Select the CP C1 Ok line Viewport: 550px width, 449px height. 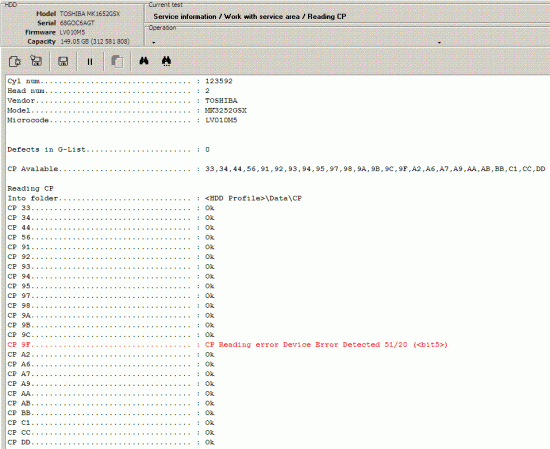[x=111, y=423]
